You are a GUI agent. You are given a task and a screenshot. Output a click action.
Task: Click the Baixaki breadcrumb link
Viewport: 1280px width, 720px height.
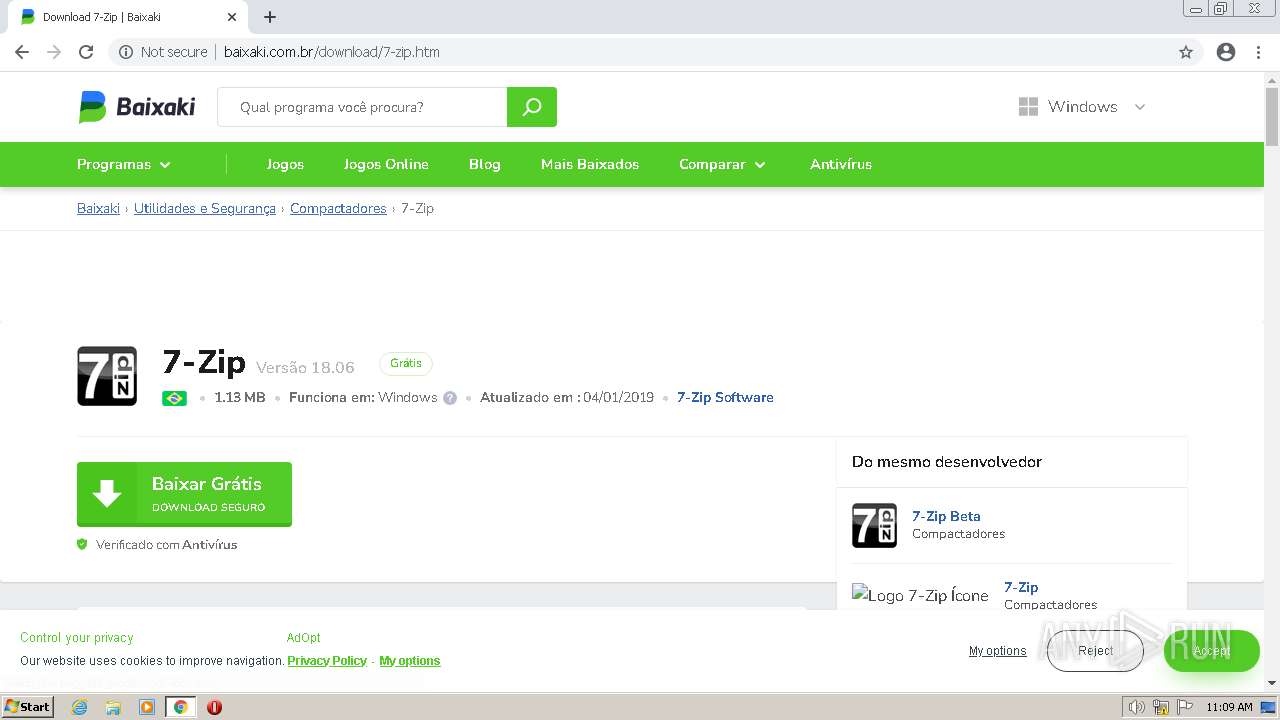[x=98, y=208]
